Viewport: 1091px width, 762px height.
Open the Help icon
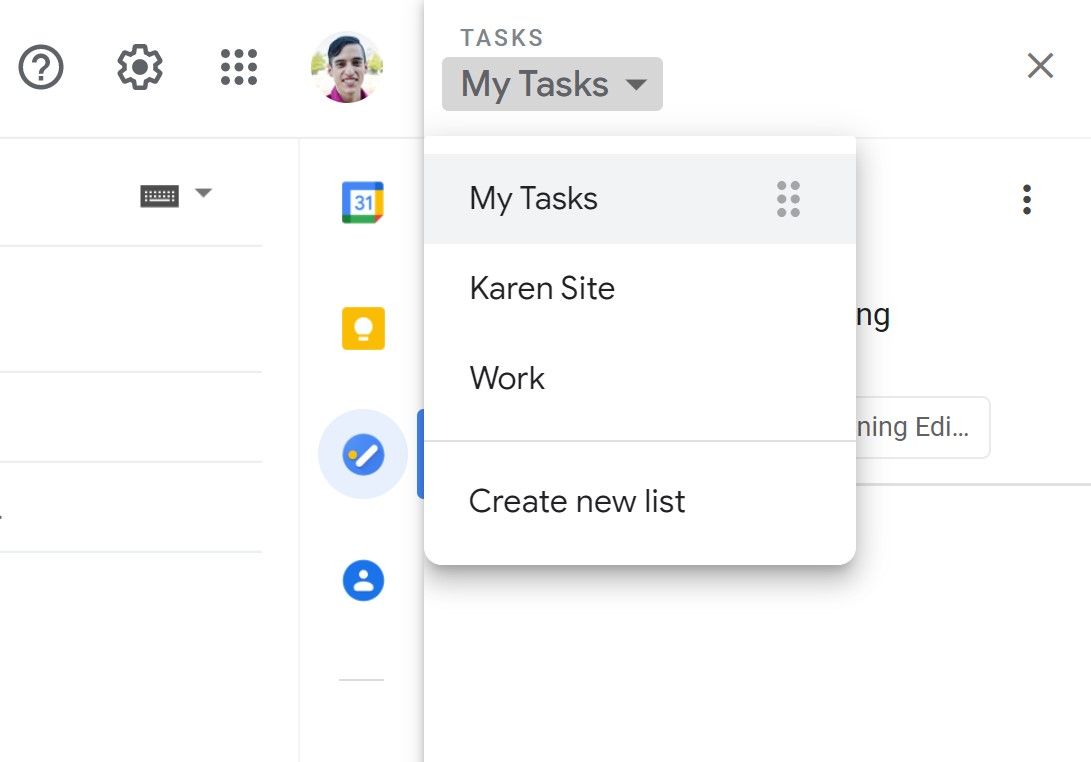click(40, 66)
